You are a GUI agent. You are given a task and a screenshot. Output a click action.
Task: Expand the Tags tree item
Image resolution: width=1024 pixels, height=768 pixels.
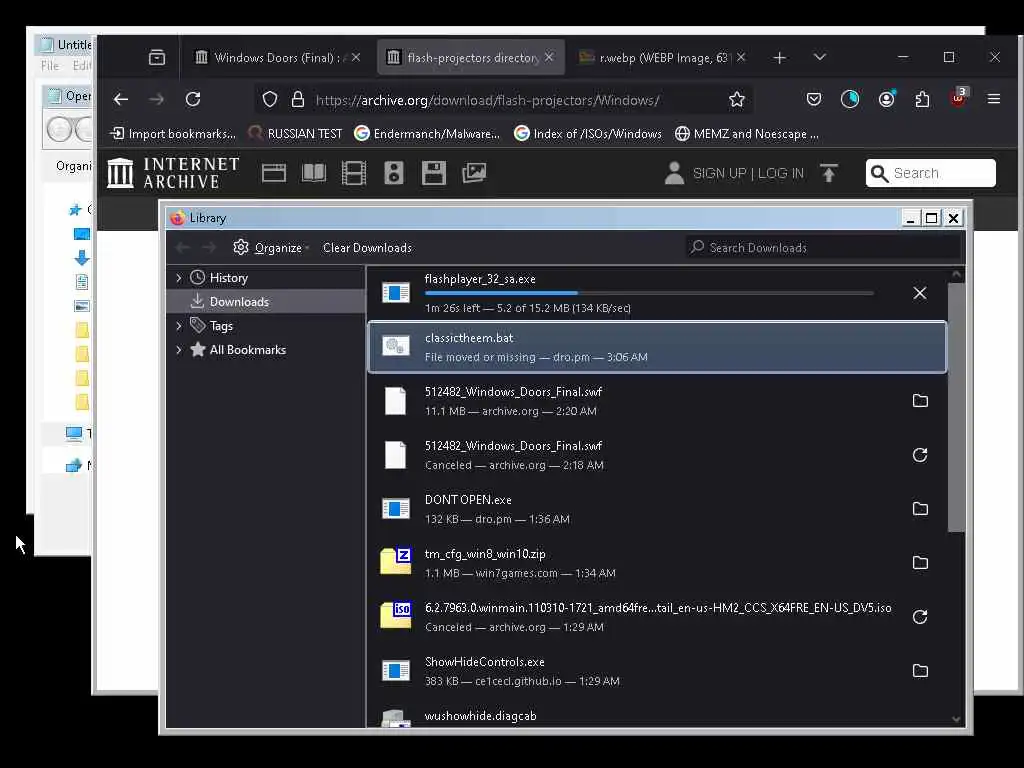pyautogui.click(x=179, y=326)
